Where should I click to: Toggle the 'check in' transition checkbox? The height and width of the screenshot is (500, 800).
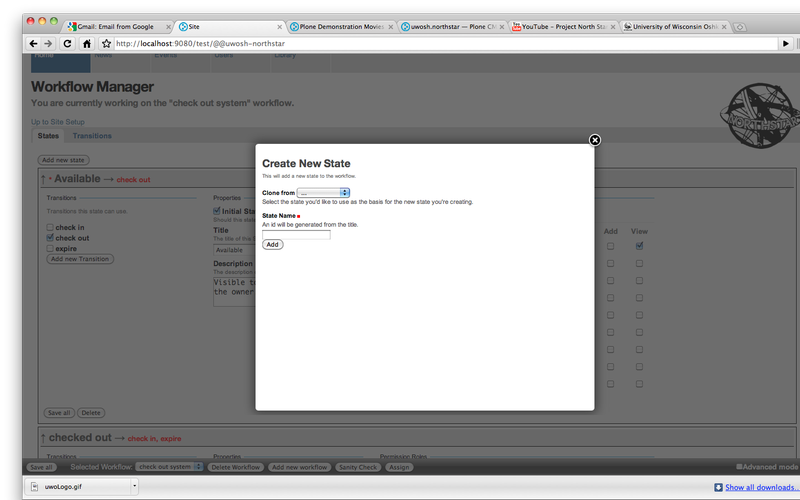[x=50, y=227]
